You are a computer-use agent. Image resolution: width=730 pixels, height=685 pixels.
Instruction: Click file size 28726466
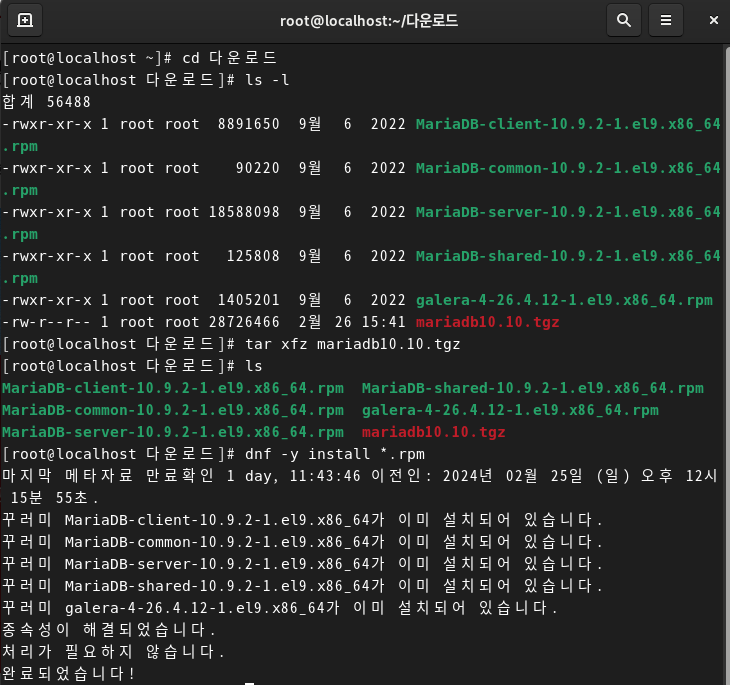[x=244, y=322]
